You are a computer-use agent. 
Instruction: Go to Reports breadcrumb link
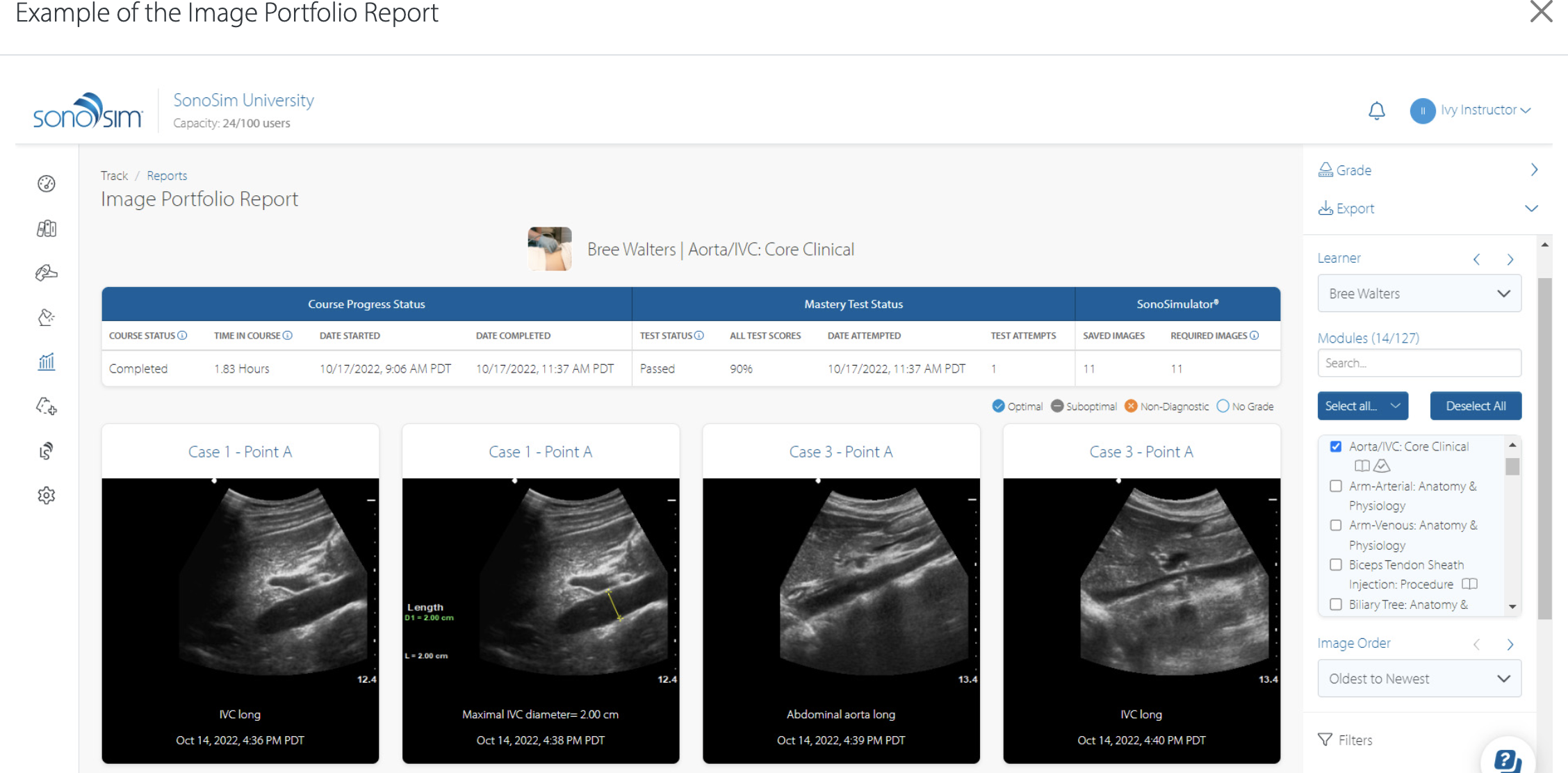tap(167, 176)
